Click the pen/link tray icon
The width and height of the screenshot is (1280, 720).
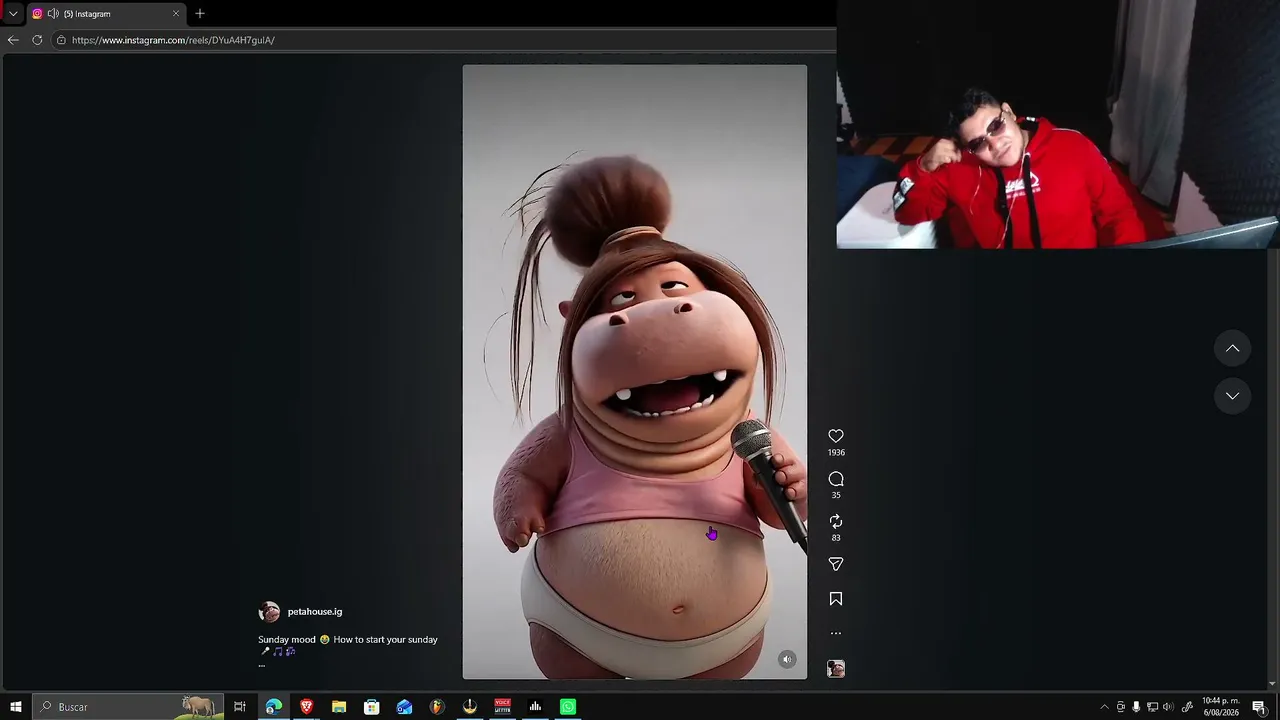1187,707
